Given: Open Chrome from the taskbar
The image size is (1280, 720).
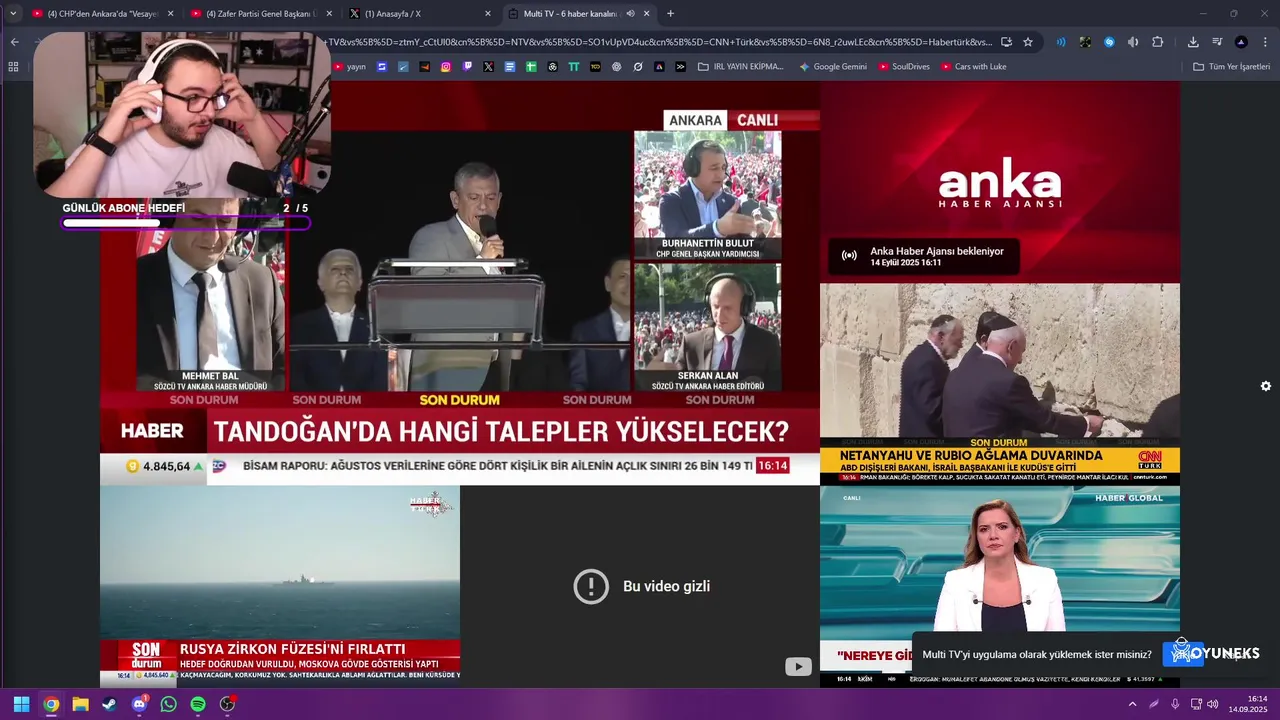Looking at the screenshot, I should click(51, 704).
